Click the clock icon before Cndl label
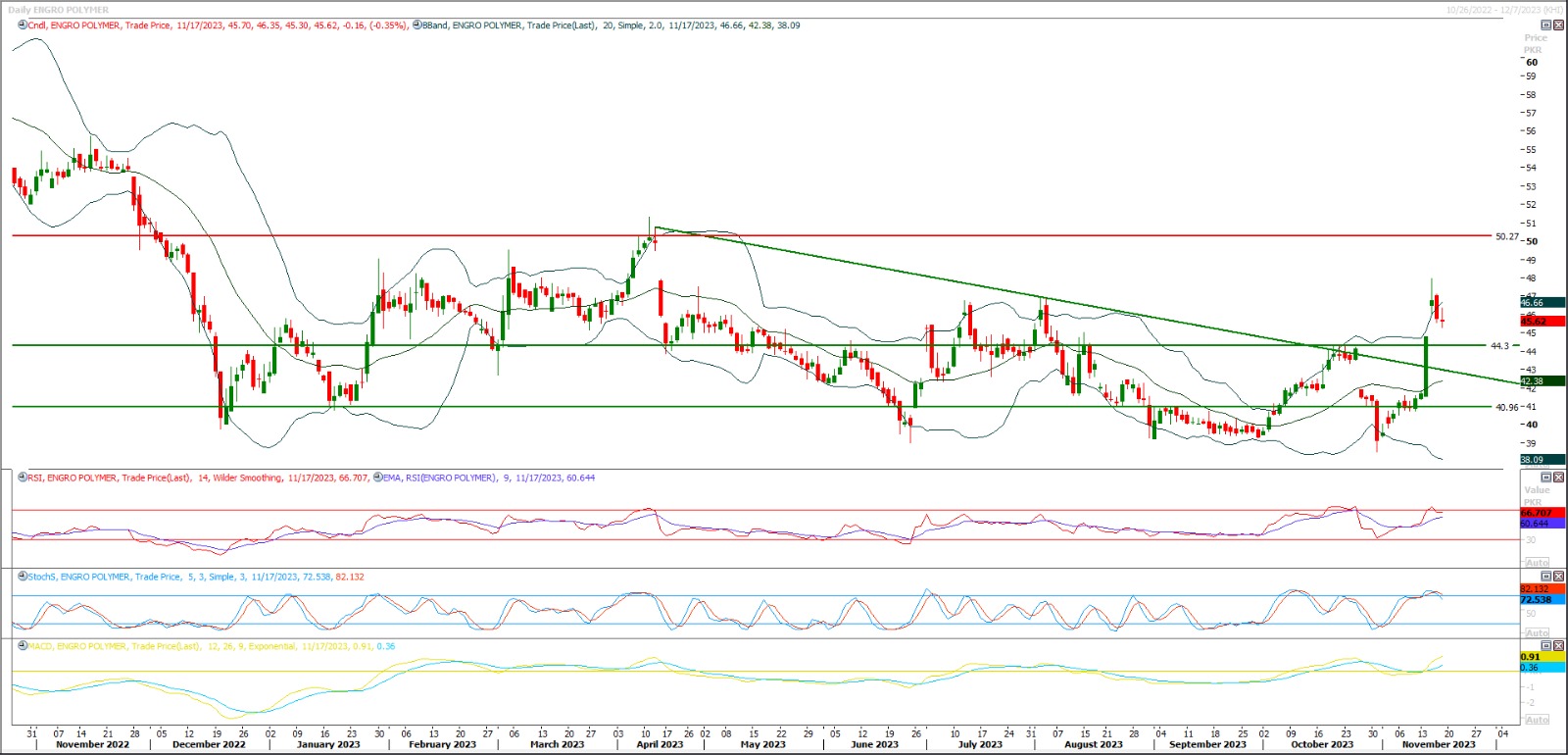Viewport: 1568px width, 755px height. (x=23, y=25)
